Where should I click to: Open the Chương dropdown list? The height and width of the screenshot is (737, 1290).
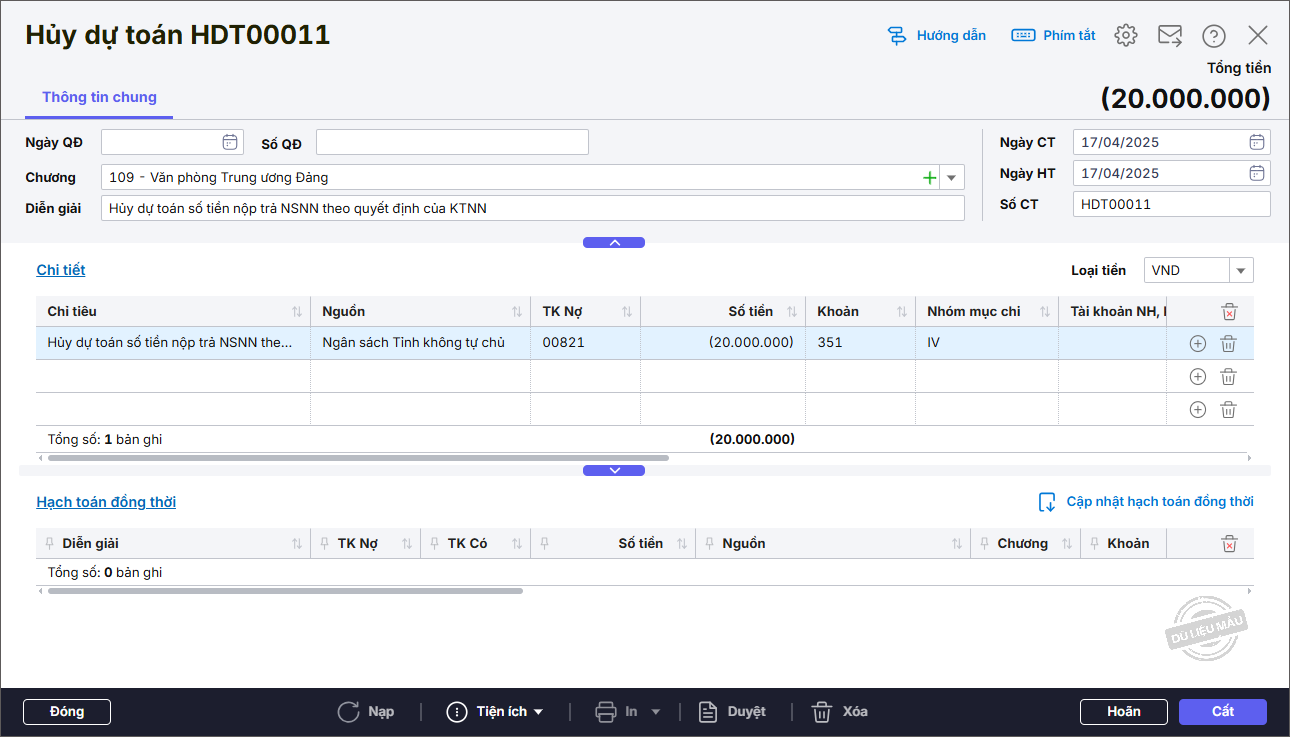(952, 178)
